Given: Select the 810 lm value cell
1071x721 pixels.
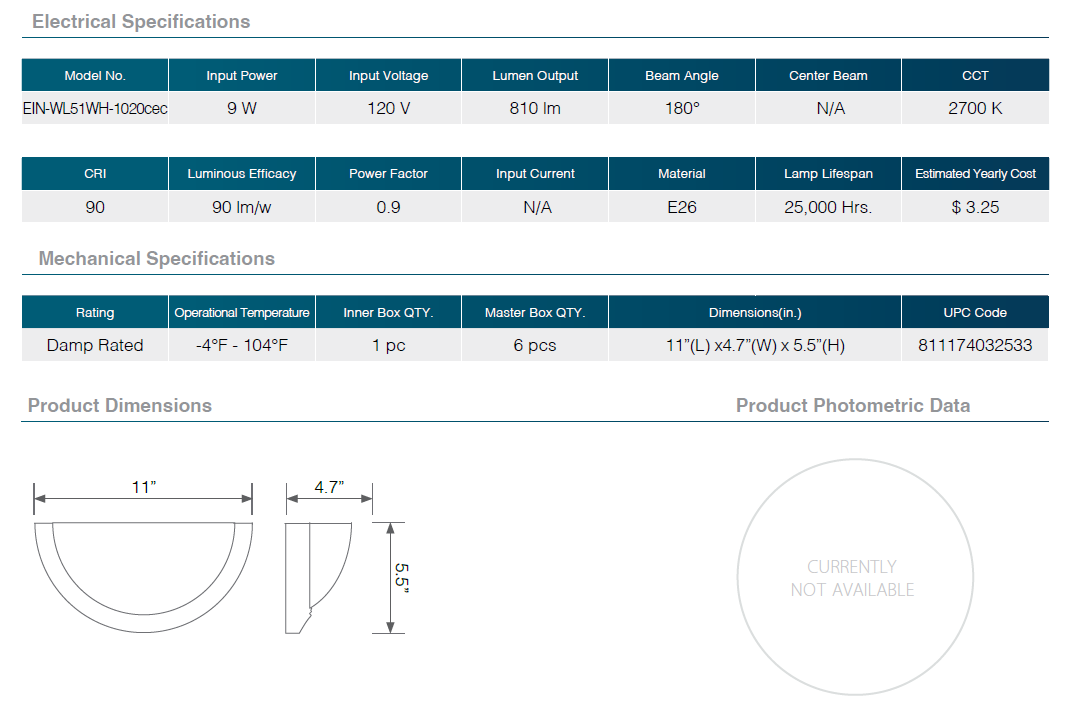Looking at the screenshot, I should (535, 108).
